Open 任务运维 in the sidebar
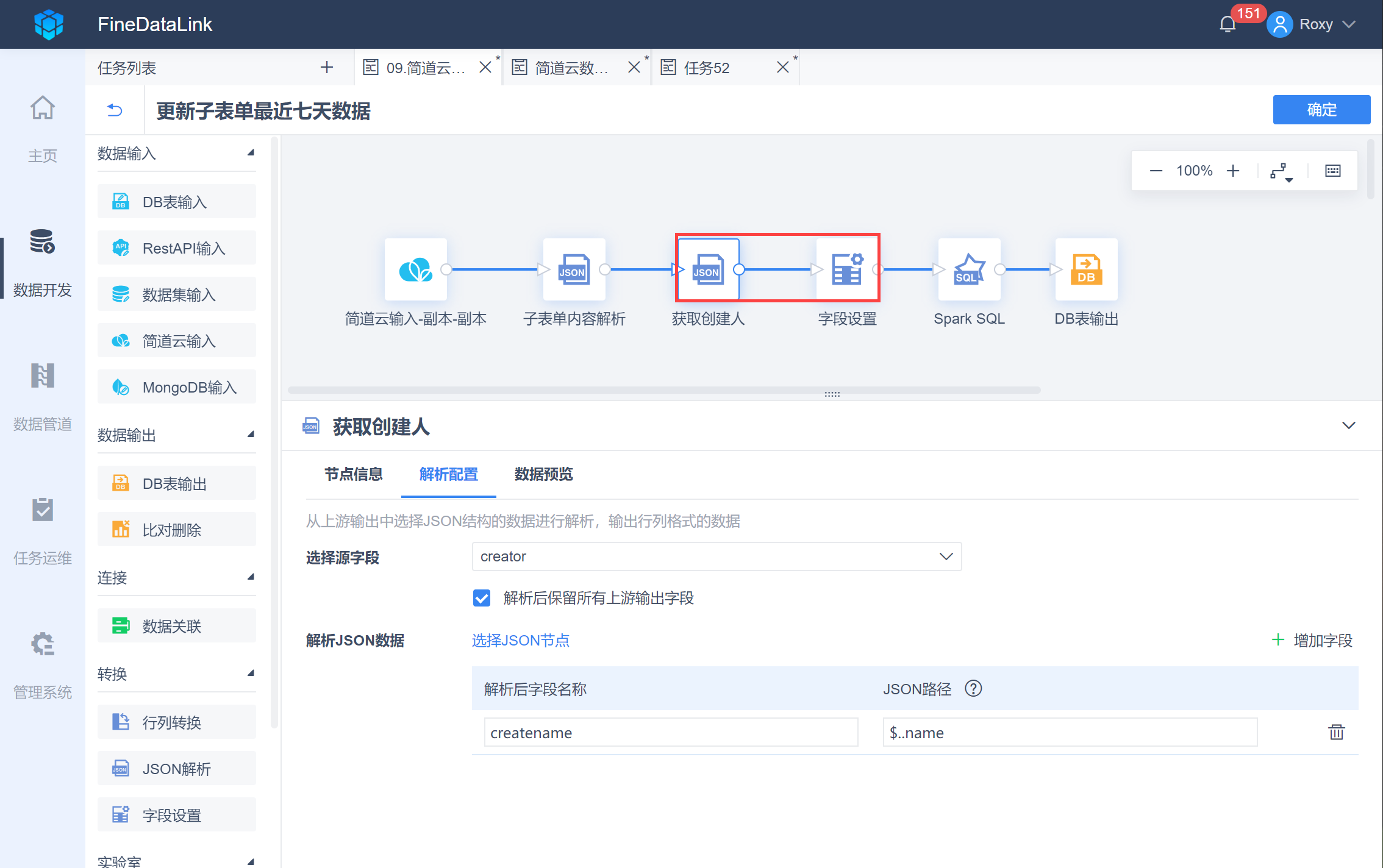The height and width of the screenshot is (868, 1383). click(42, 531)
